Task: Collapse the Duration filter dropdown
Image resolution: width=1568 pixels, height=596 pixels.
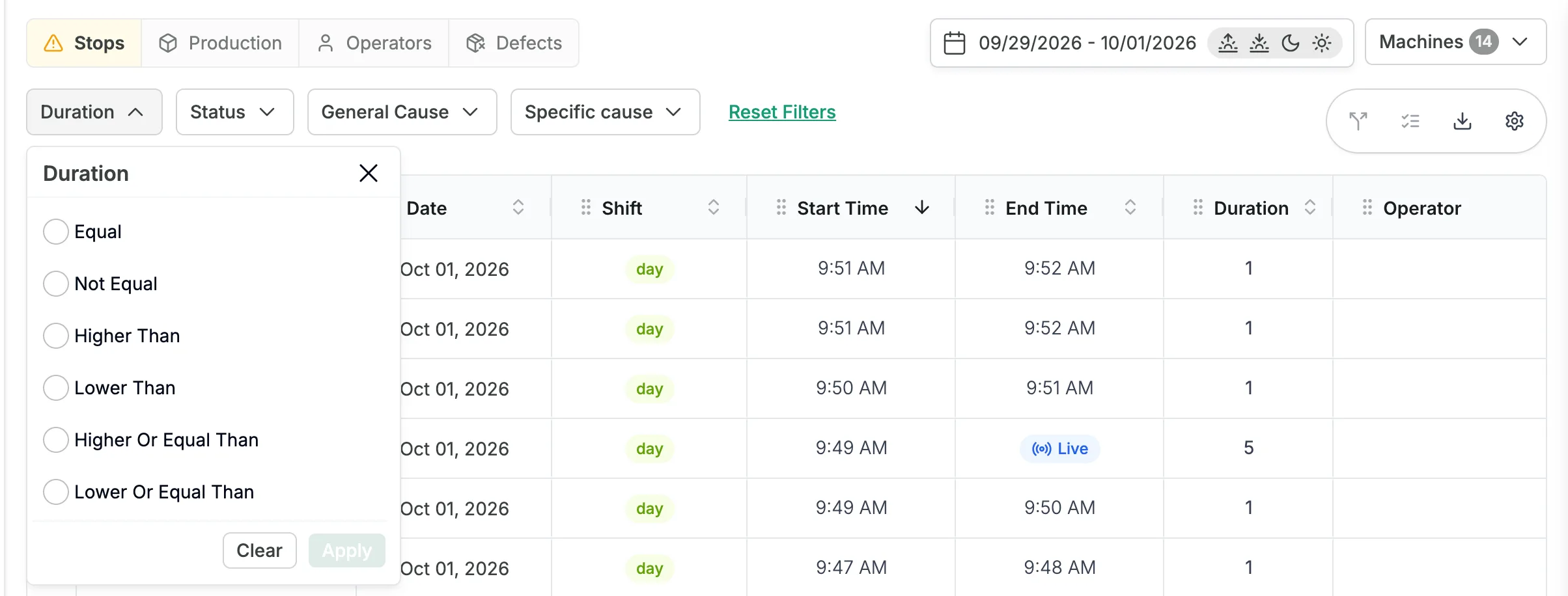Action: tap(94, 112)
